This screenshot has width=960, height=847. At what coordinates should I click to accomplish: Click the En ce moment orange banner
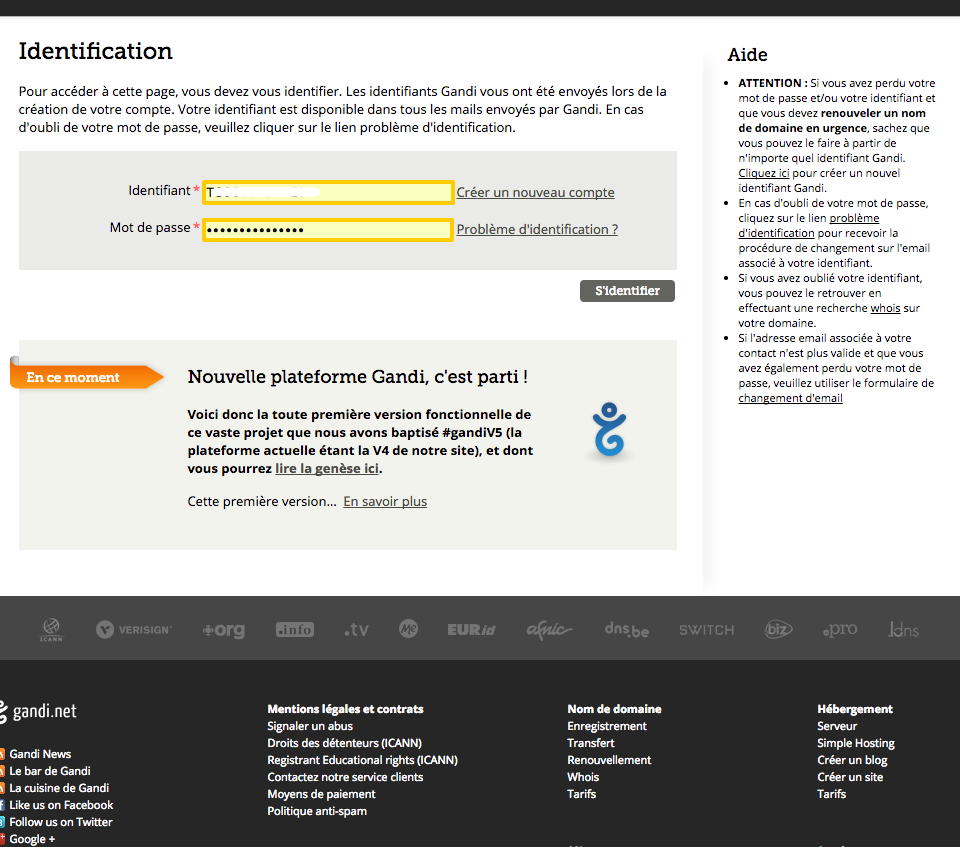[87, 377]
